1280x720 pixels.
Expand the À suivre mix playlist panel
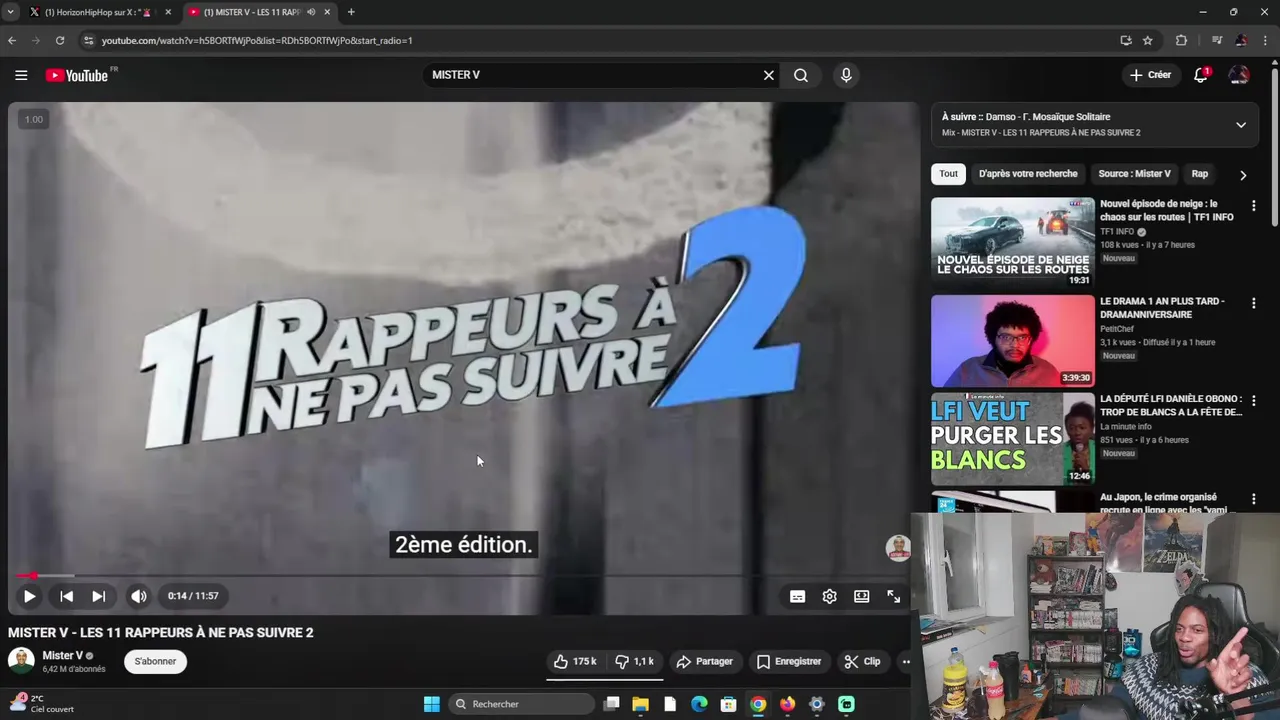click(x=1241, y=125)
